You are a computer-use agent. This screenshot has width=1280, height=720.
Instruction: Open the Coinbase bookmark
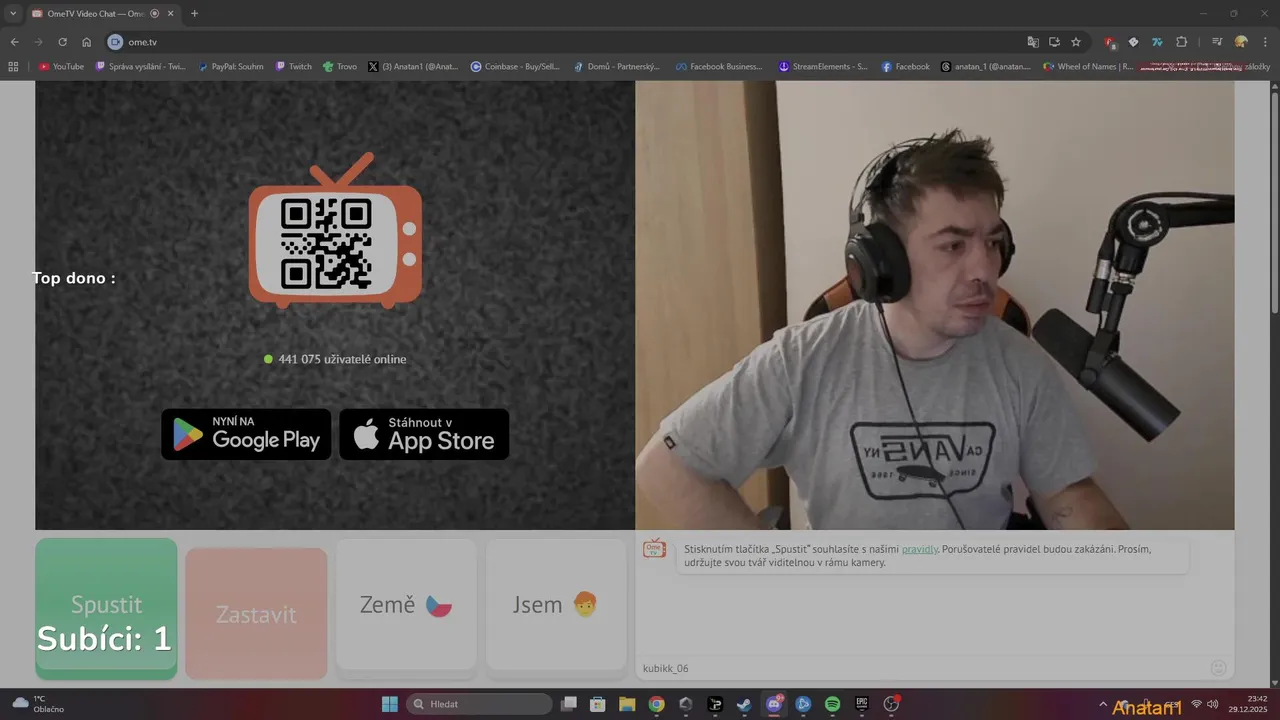tap(517, 67)
